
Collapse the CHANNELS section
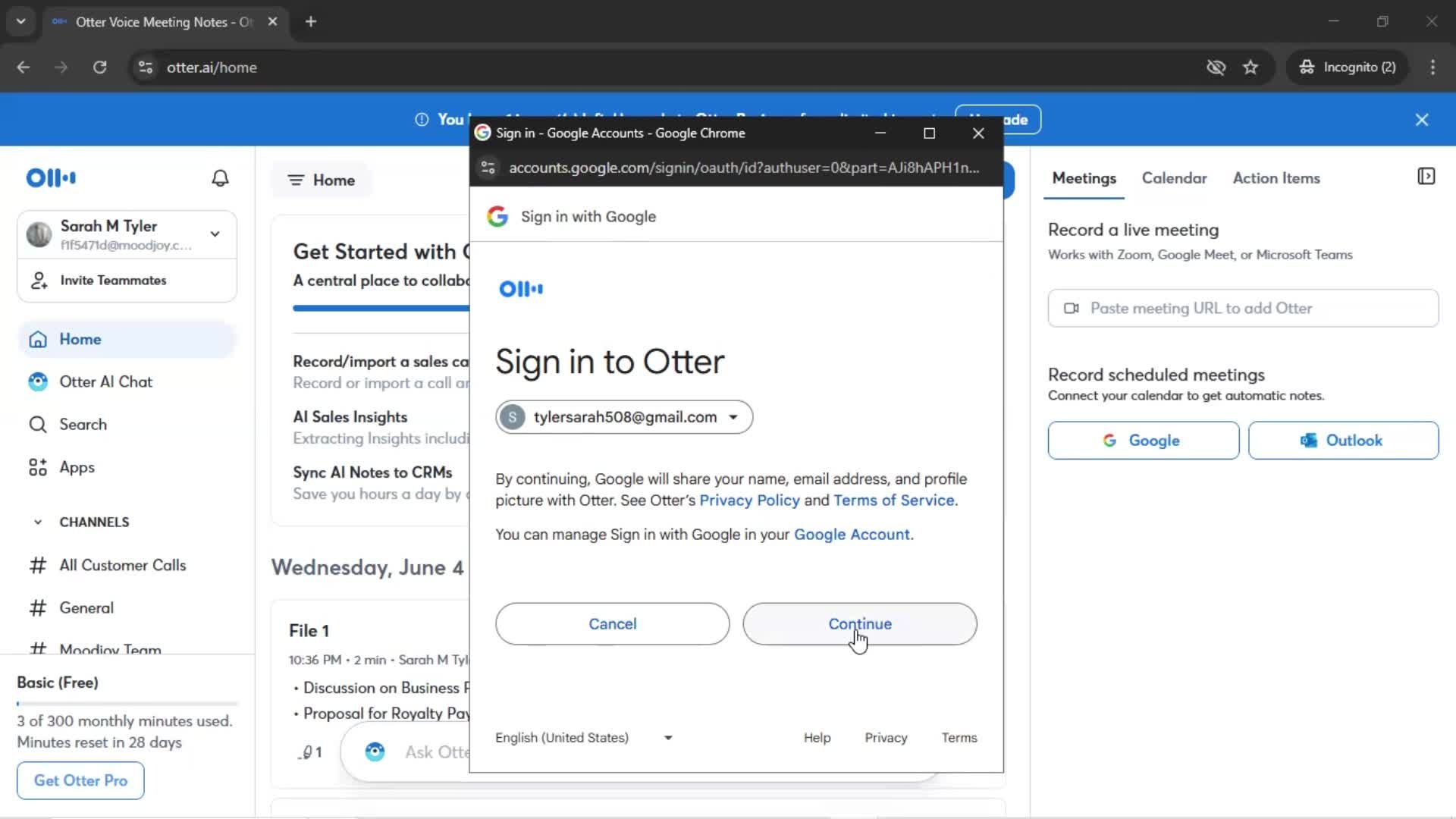38,522
